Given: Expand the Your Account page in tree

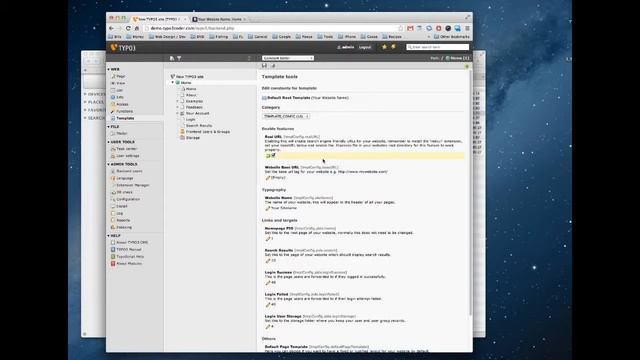Looking at the screenshot, I should 178,113.
